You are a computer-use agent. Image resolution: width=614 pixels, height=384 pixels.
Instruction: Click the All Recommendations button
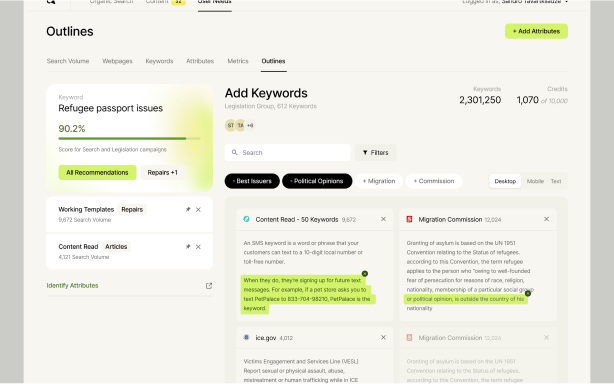coord(97,173)
